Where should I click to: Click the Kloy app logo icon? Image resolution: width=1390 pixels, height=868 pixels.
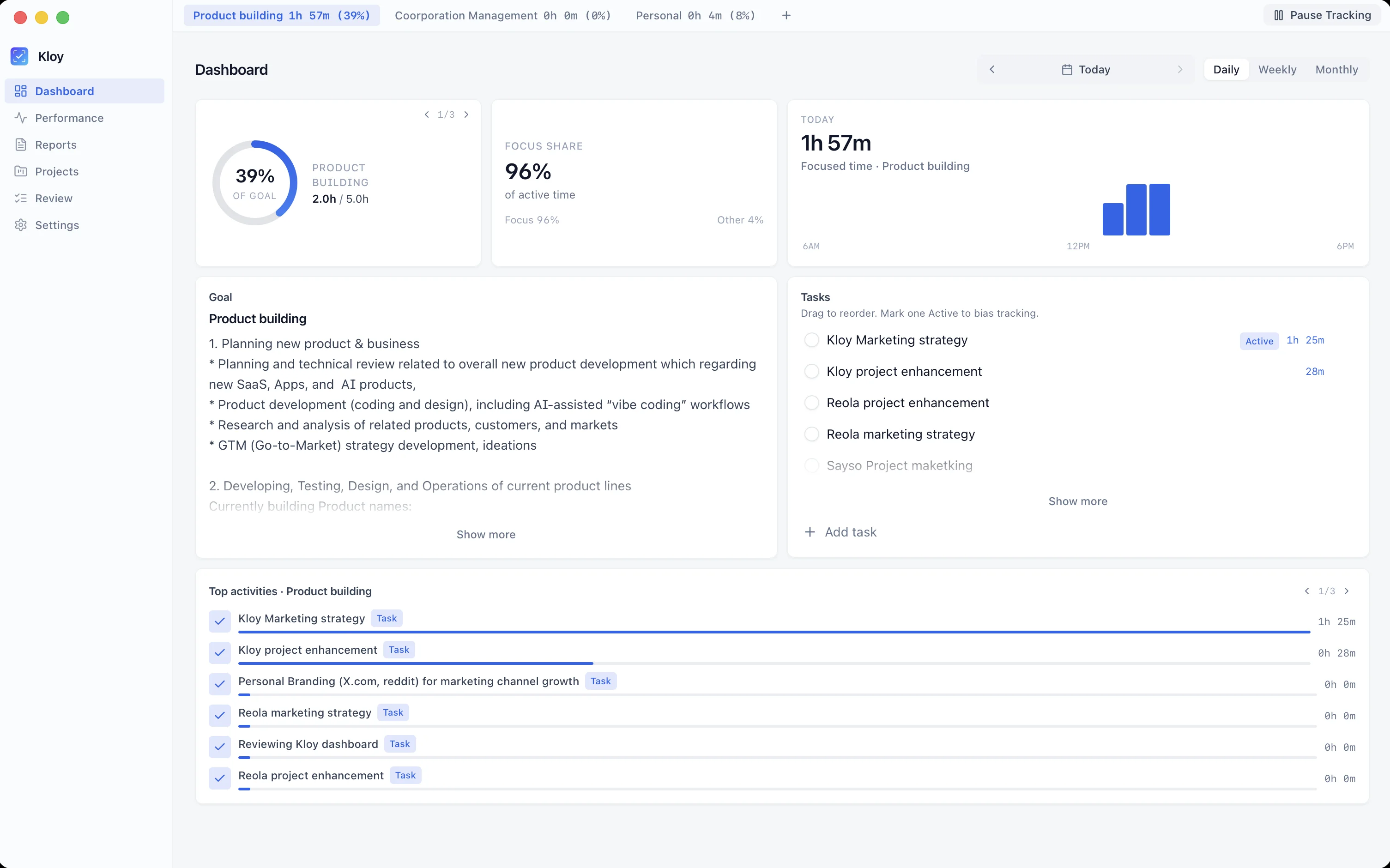tap(19, 56)
